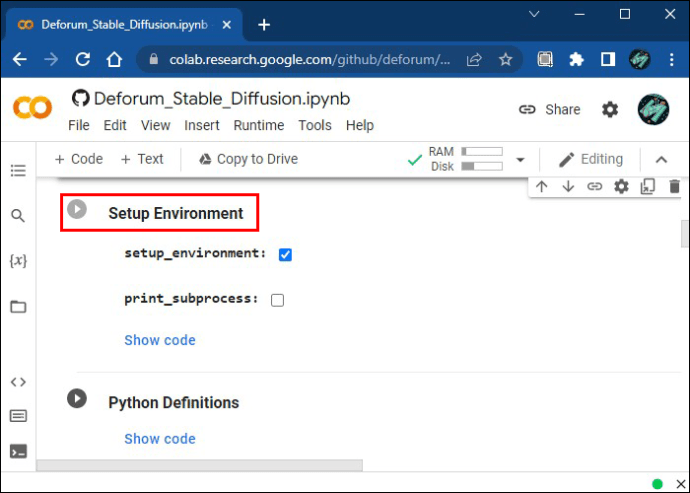
Task: Open the variables {x} panel icon
Action: tap(18, 261)
